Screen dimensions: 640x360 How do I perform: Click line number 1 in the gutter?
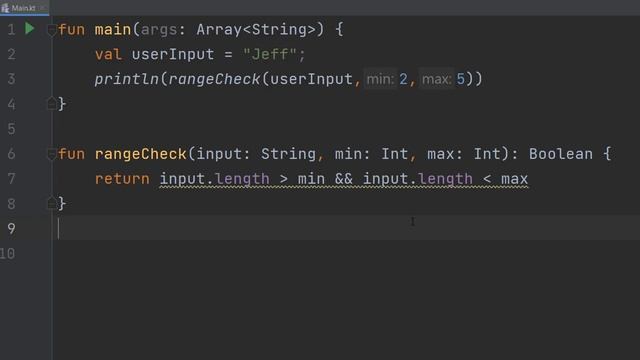[x=11, y=30]
